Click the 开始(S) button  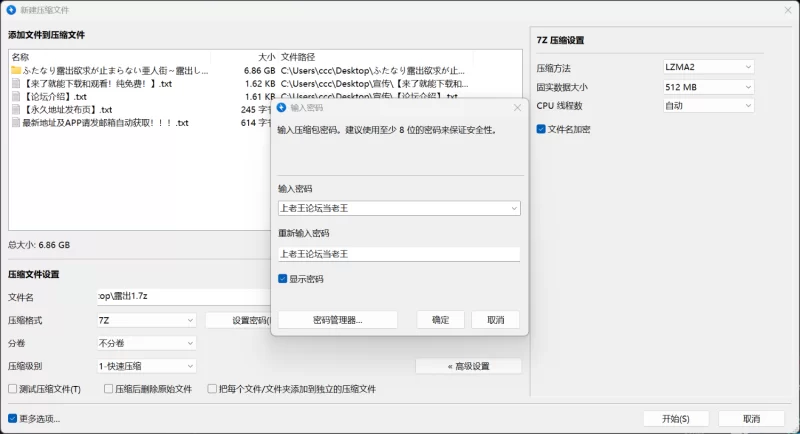[676, 419]
